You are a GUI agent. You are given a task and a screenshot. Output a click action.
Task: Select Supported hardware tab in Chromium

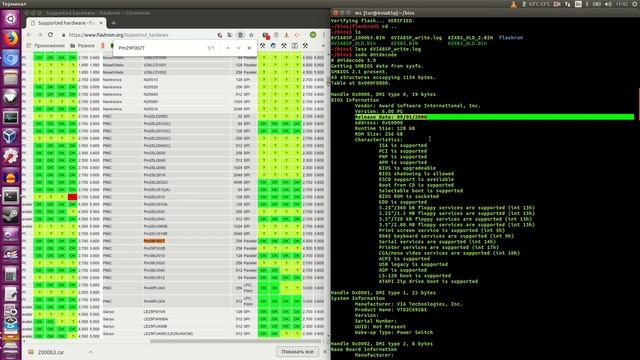pyautogui.click(x=66, y=23)
